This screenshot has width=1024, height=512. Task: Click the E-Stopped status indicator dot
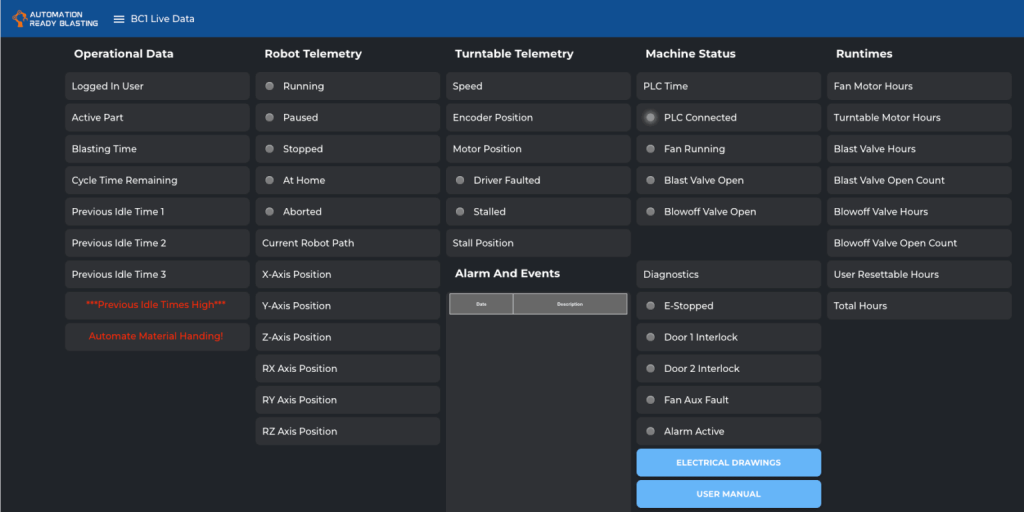point(651,306)
